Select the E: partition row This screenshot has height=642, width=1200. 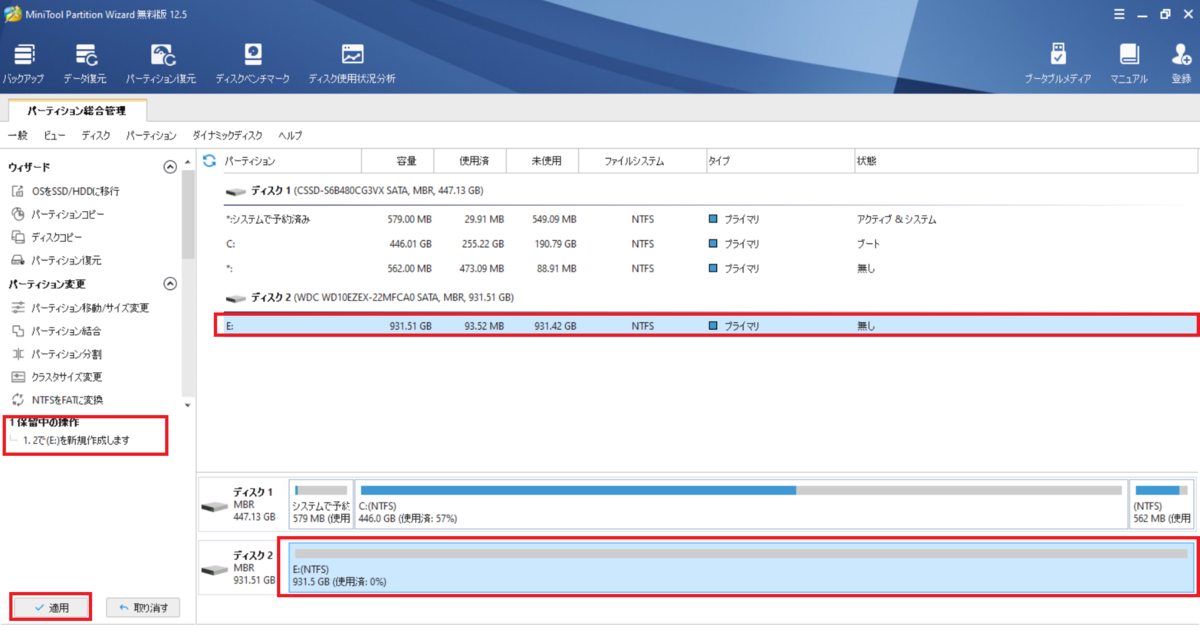708,325
